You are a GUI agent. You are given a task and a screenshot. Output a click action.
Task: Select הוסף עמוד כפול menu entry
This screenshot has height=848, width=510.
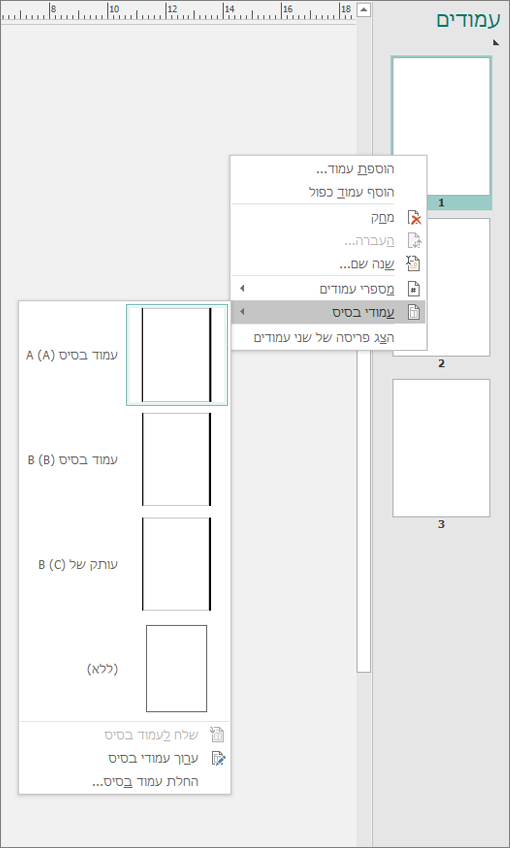tap(351, 193)
